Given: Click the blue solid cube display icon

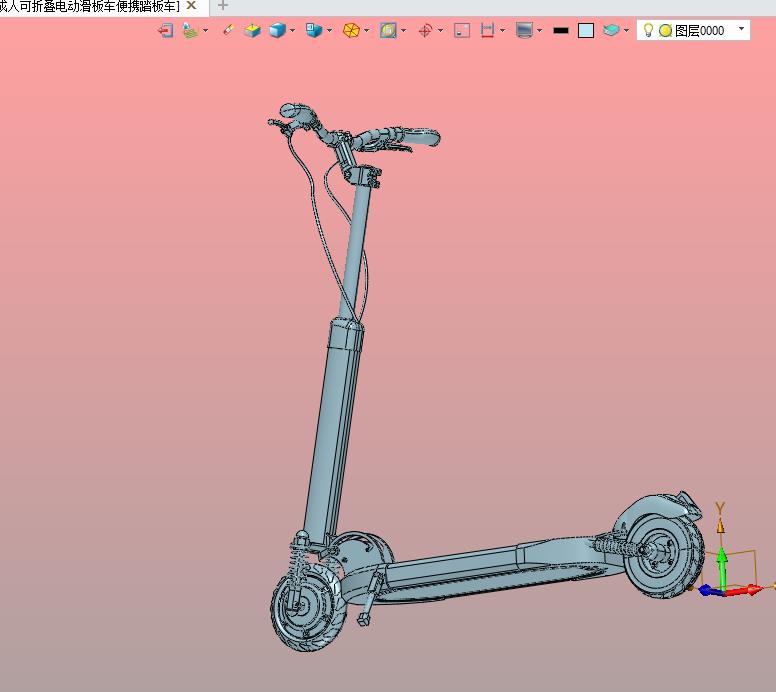Looking at the screenshot, I should pos(277,31).
